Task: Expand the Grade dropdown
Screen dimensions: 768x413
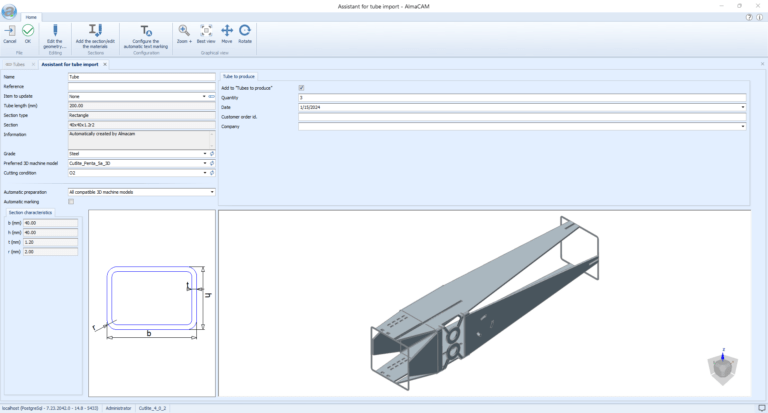Action: click(204, 153)
